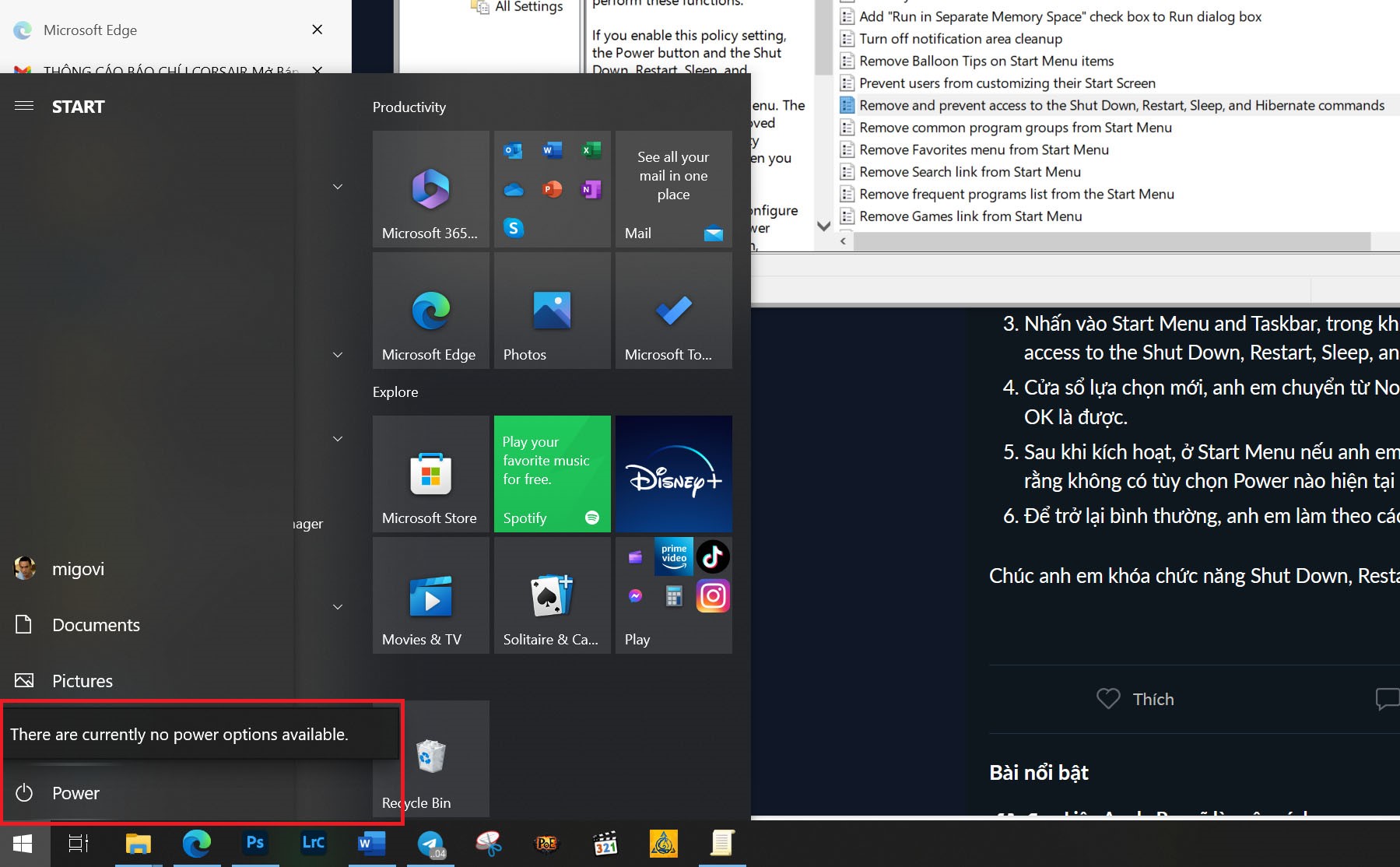
Task: Open the Mail tile
Action: click(x=673, y=189)
